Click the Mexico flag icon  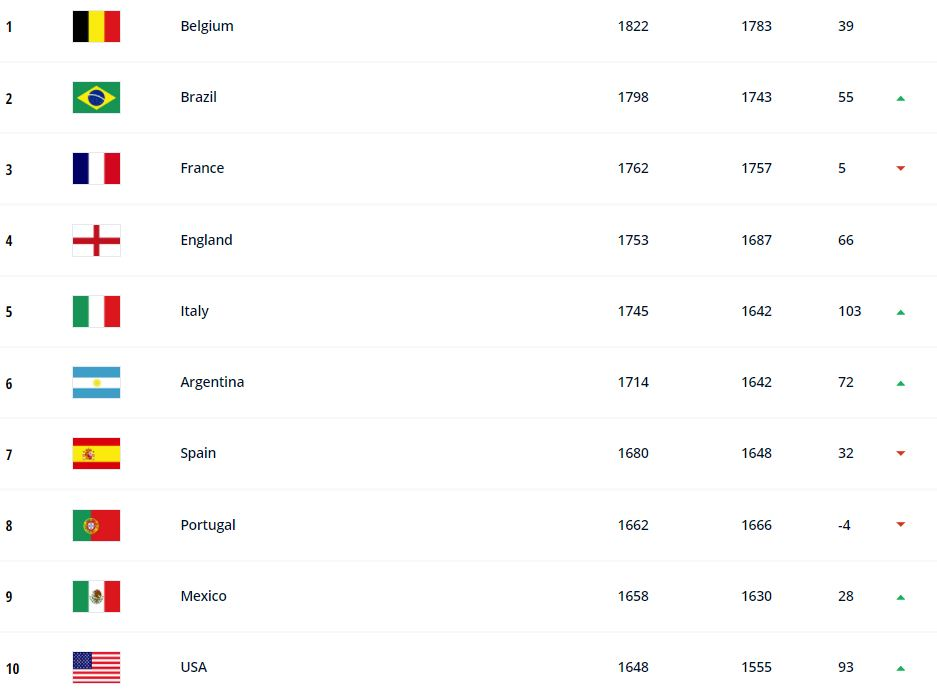tap(96, 596)
